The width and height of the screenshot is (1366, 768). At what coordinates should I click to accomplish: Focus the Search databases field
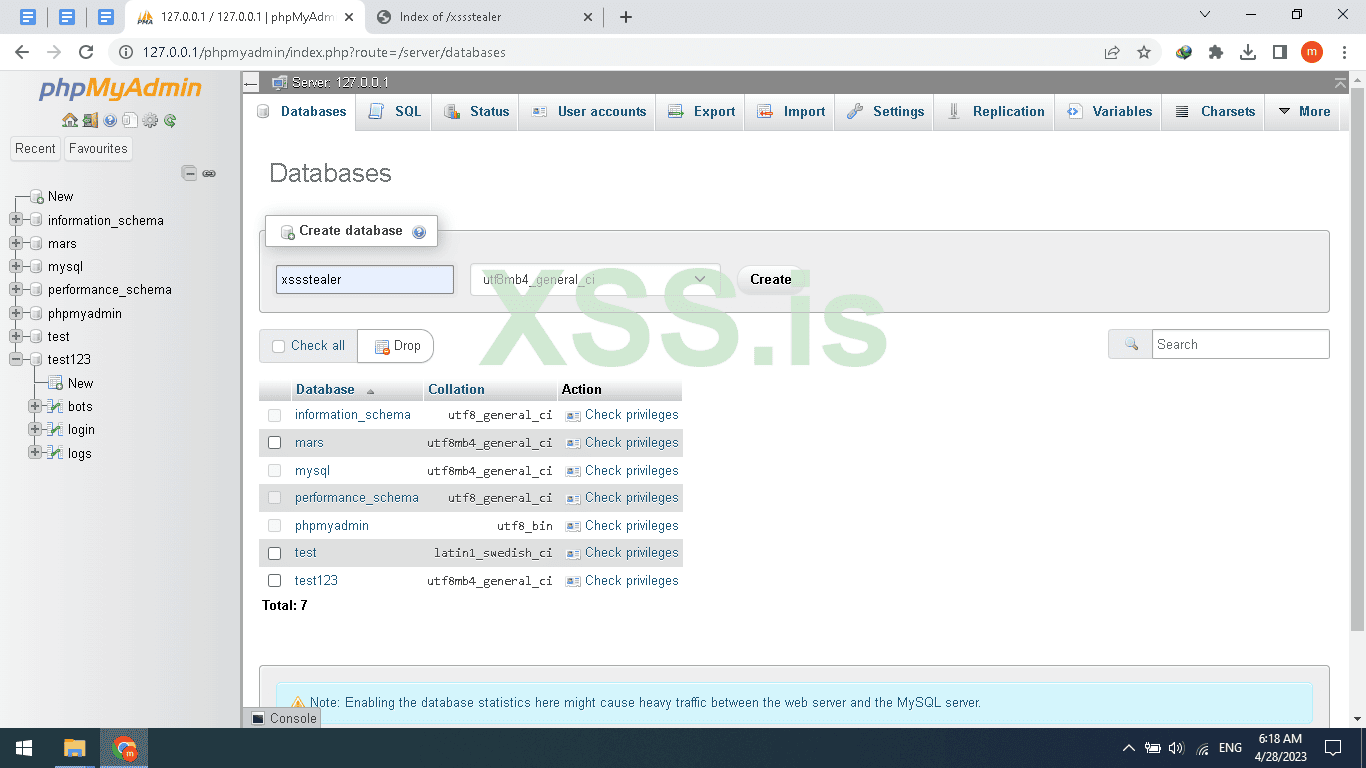(1241, 344)
